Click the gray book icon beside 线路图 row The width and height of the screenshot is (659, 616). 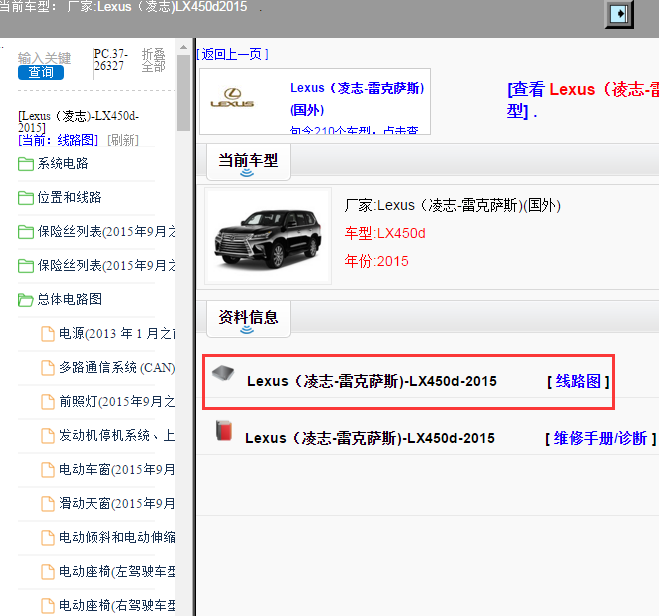coord(223,373)
